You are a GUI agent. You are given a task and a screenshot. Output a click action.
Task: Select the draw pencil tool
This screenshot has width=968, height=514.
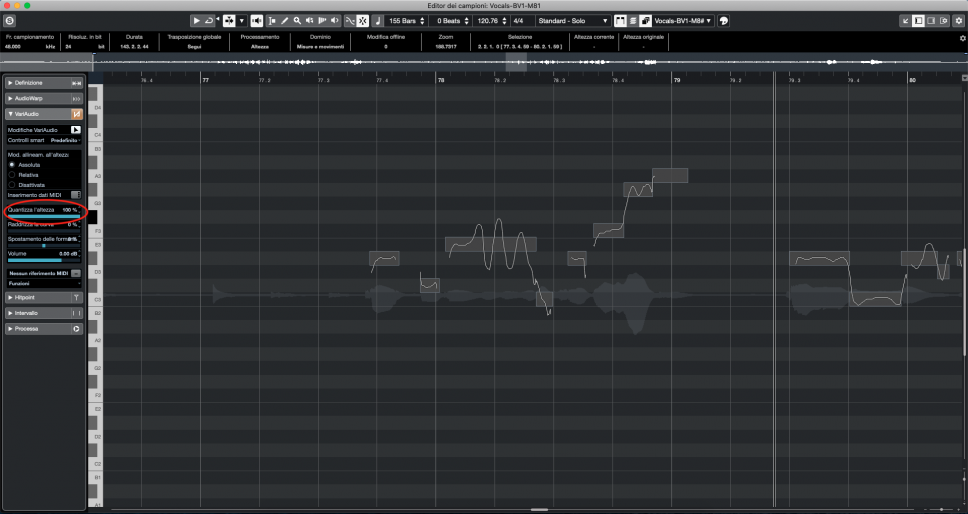coord(284,20)
